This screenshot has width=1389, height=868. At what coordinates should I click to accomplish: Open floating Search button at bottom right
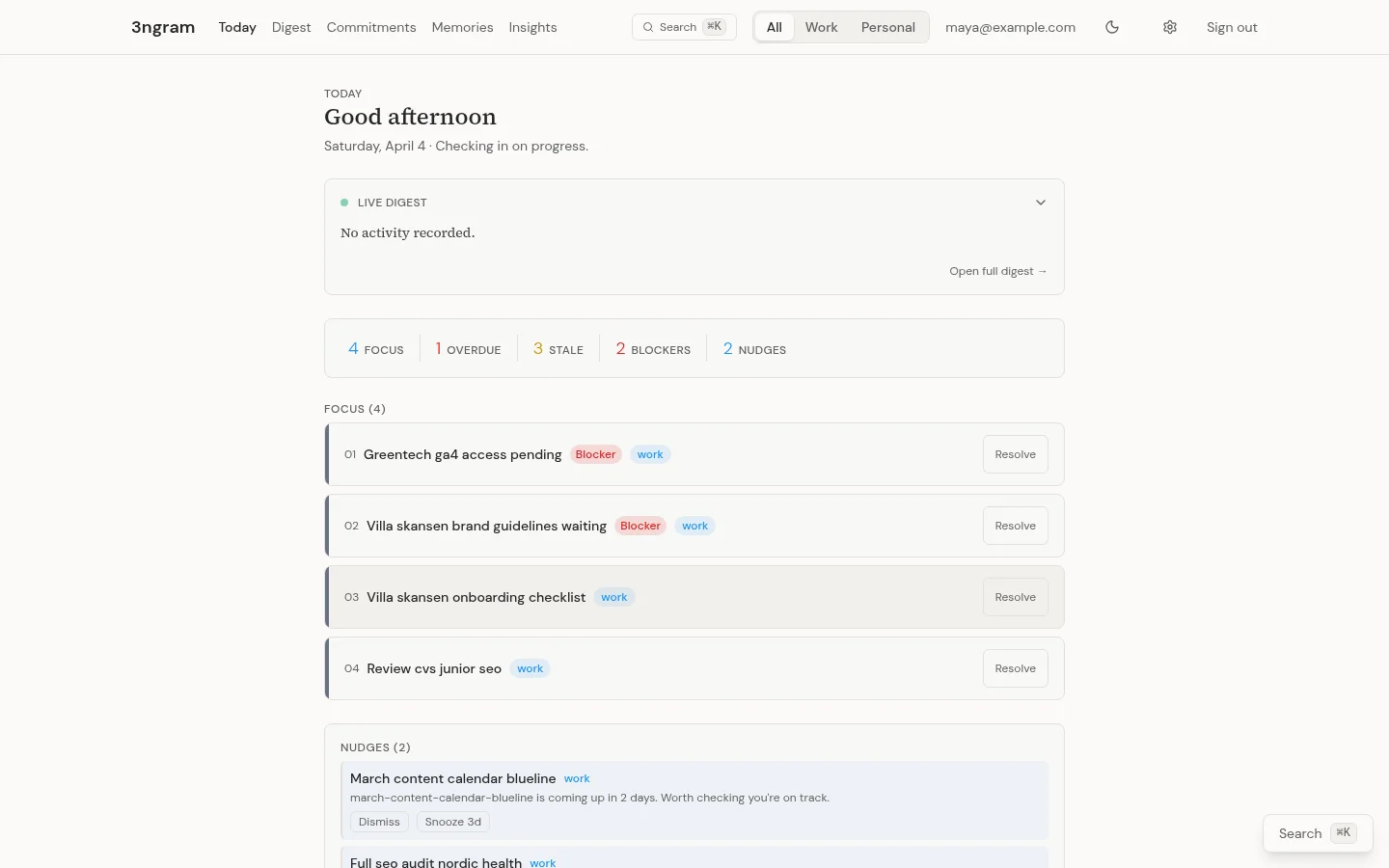(x=1317, y=833)
